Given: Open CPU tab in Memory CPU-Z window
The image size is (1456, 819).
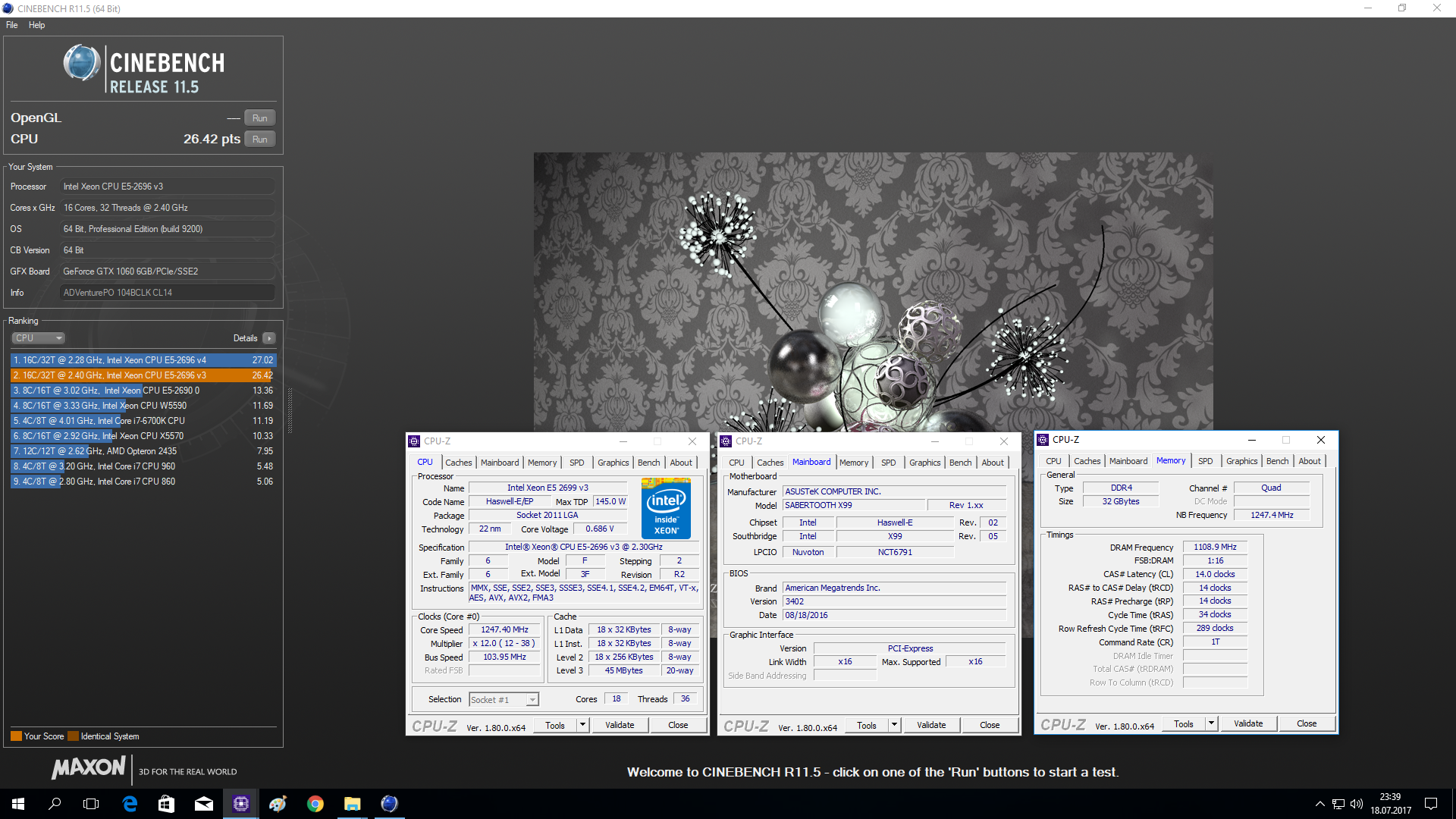Looking at the screenshot, I should click(1053, 461).
